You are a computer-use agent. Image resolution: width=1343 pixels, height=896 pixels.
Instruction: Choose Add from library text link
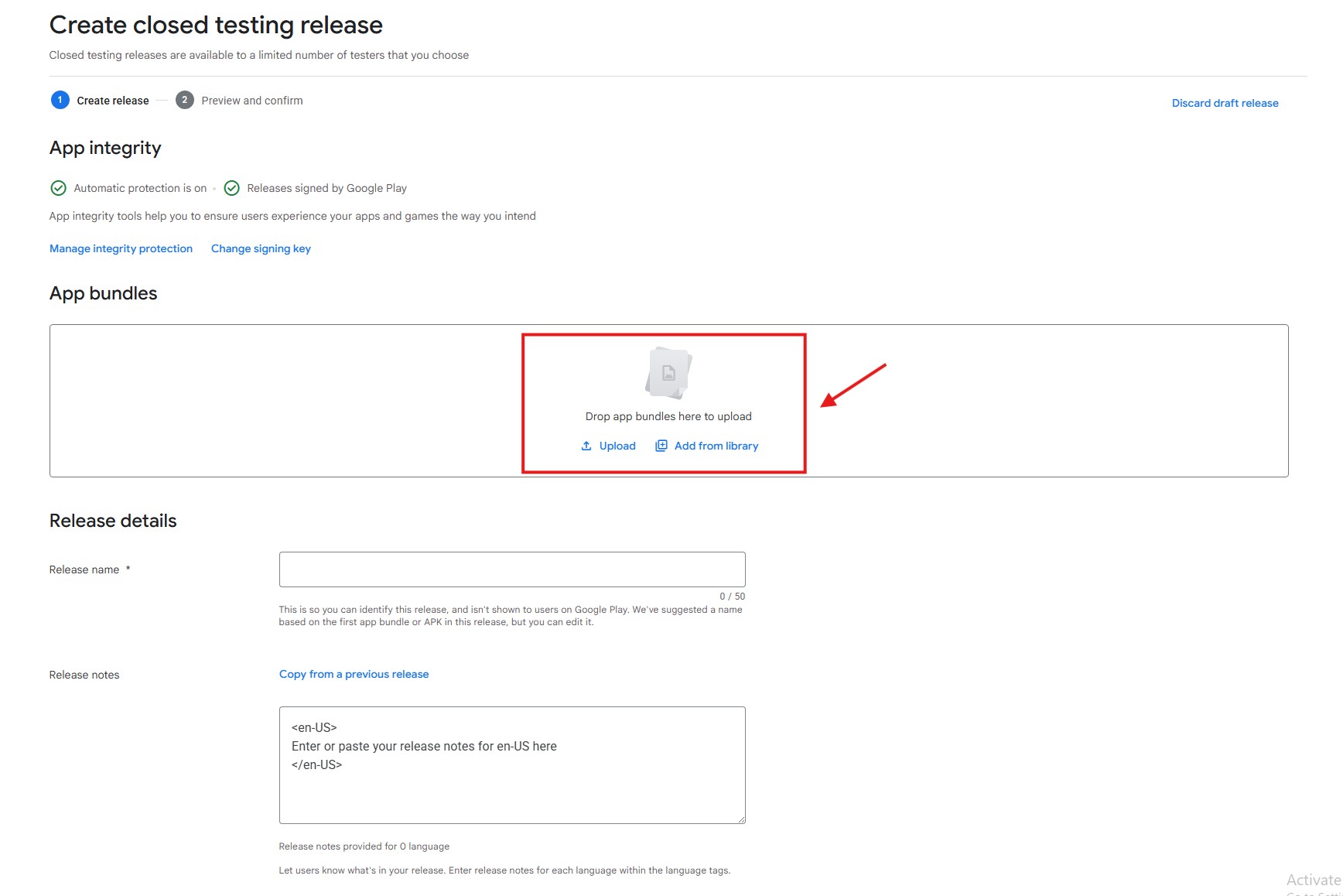click(x=716, y=446)
